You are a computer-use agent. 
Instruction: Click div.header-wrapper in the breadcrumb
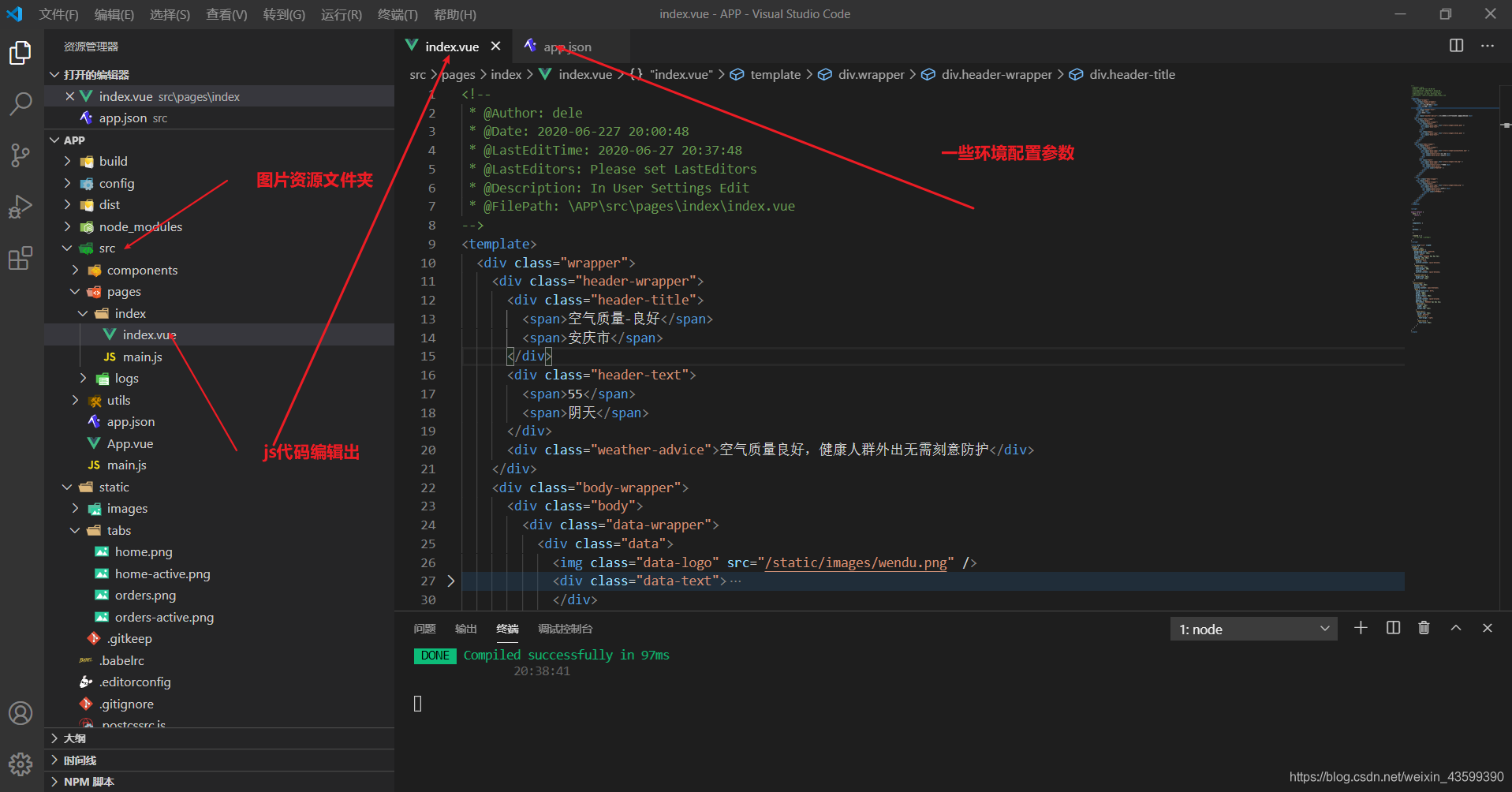coord(987,74)
